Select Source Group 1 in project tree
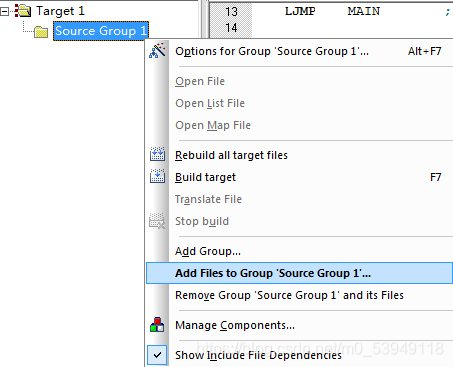453x367 pixels. pos(101,31)
